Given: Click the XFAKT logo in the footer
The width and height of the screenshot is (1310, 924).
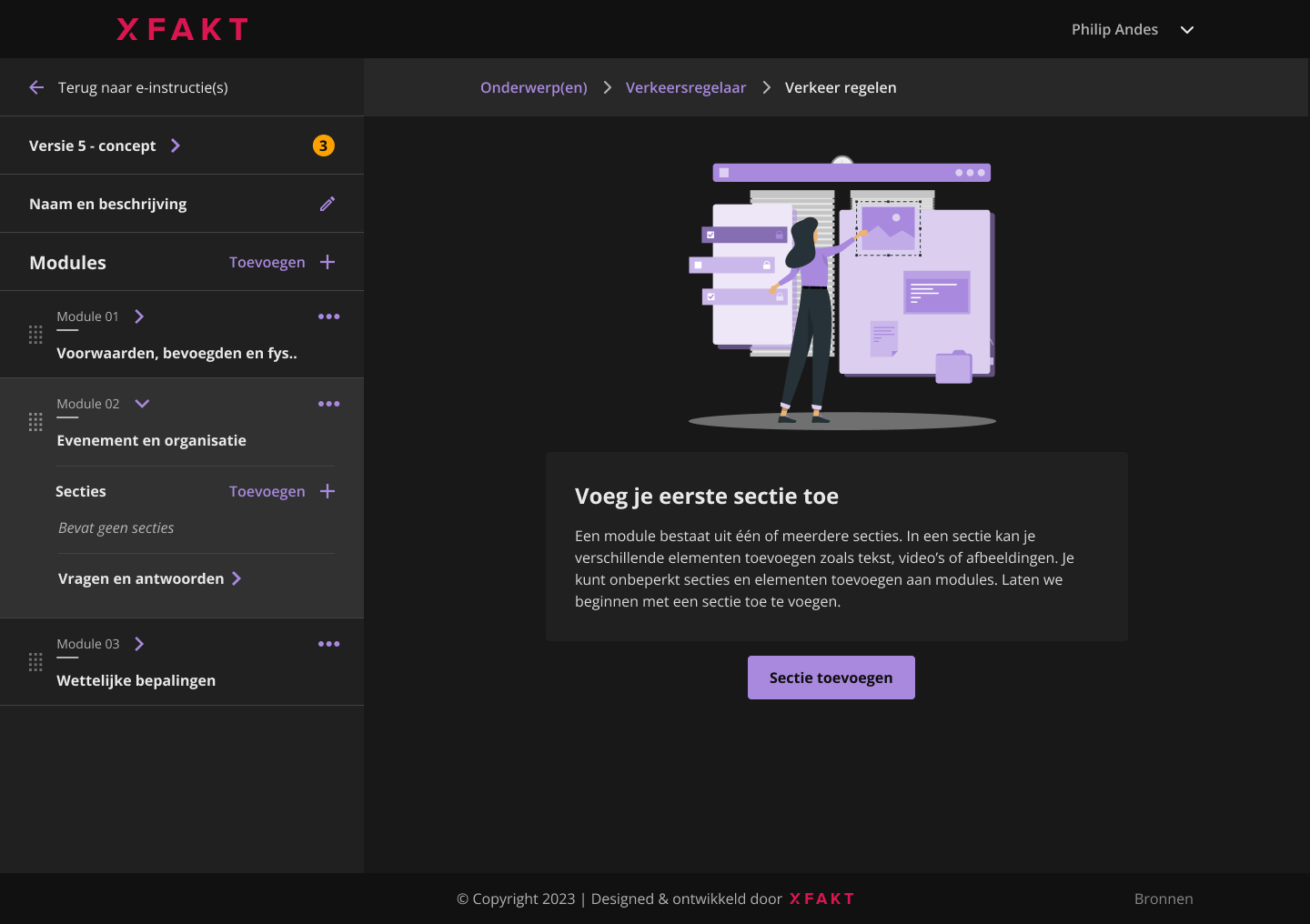Looking at the screenshot, I should [x=822, y=899].
